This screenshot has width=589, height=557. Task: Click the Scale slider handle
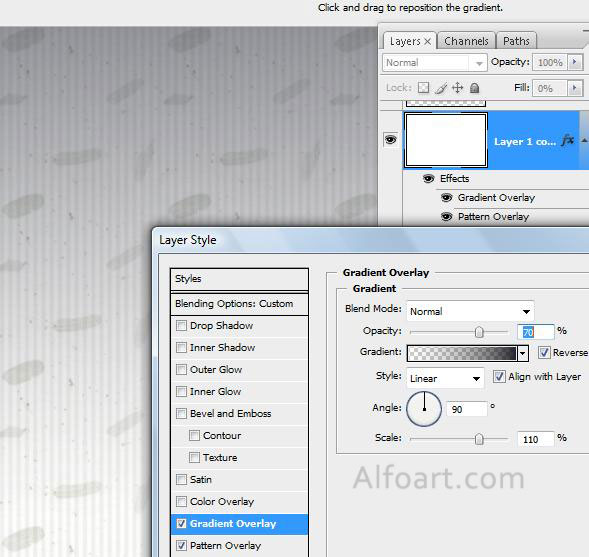click(x=479, y=439)
